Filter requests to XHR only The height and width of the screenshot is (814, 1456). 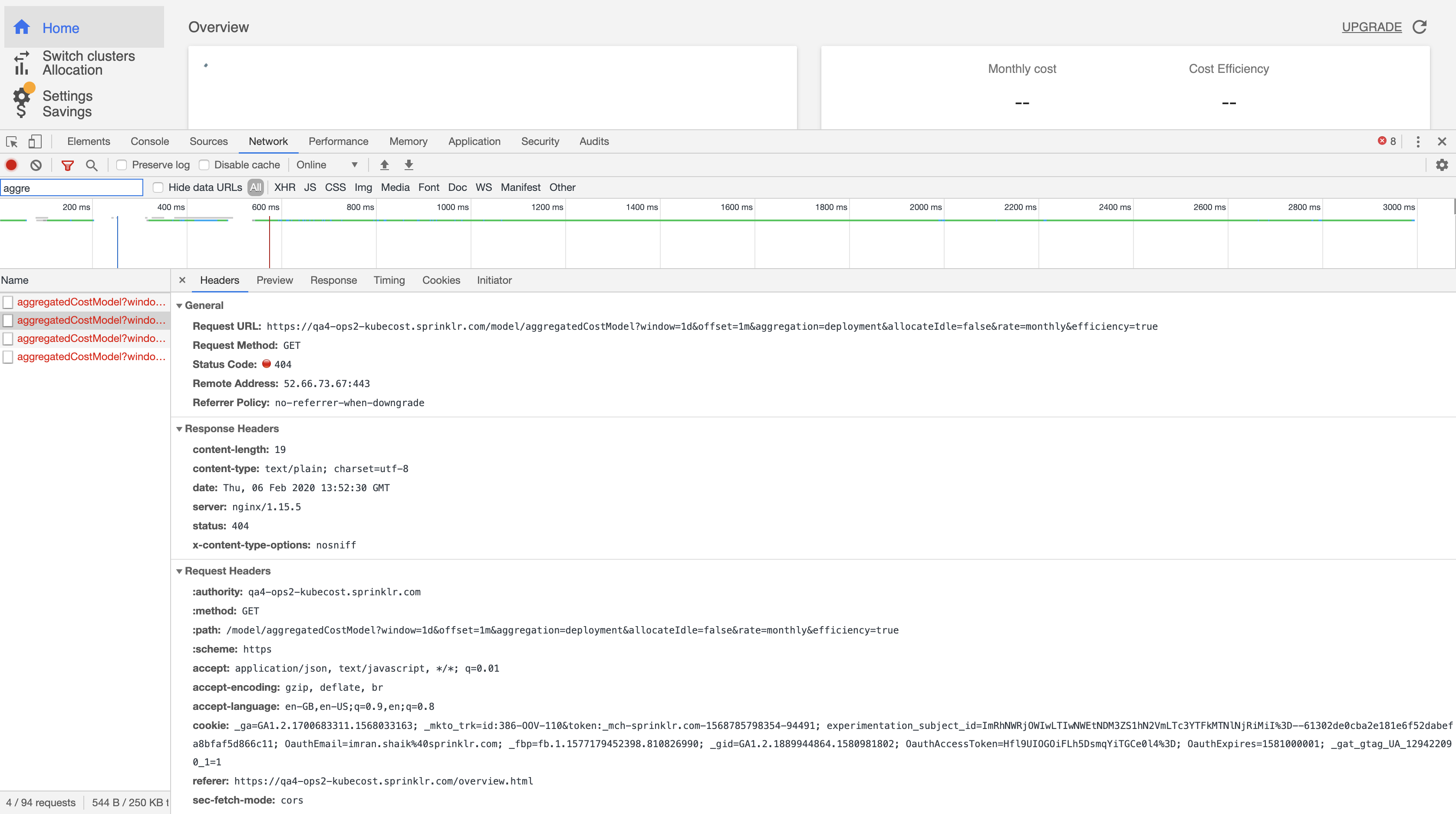(x=284, y=187)
